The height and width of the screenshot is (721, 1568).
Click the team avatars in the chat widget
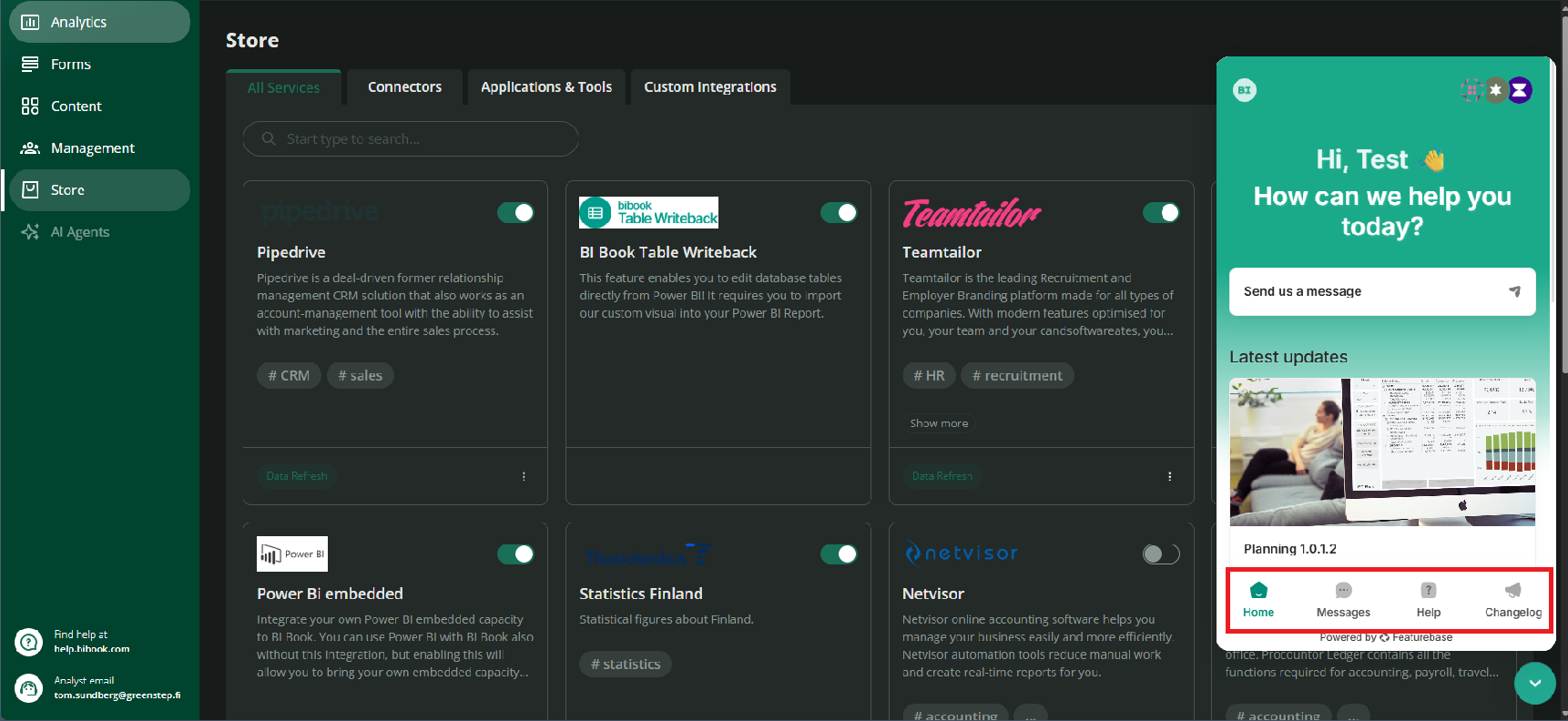coord(1496,90)
